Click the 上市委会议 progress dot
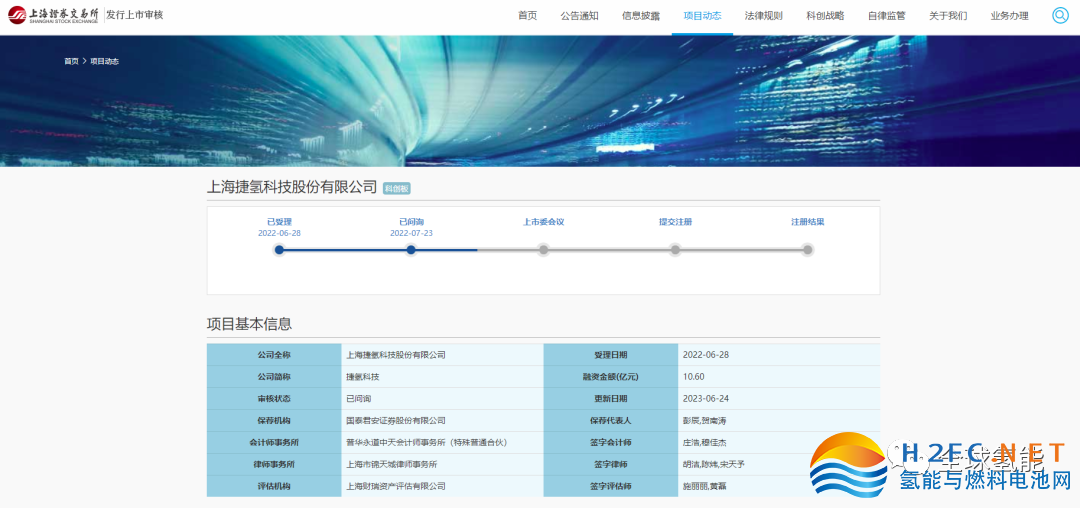 coord(543,250)
